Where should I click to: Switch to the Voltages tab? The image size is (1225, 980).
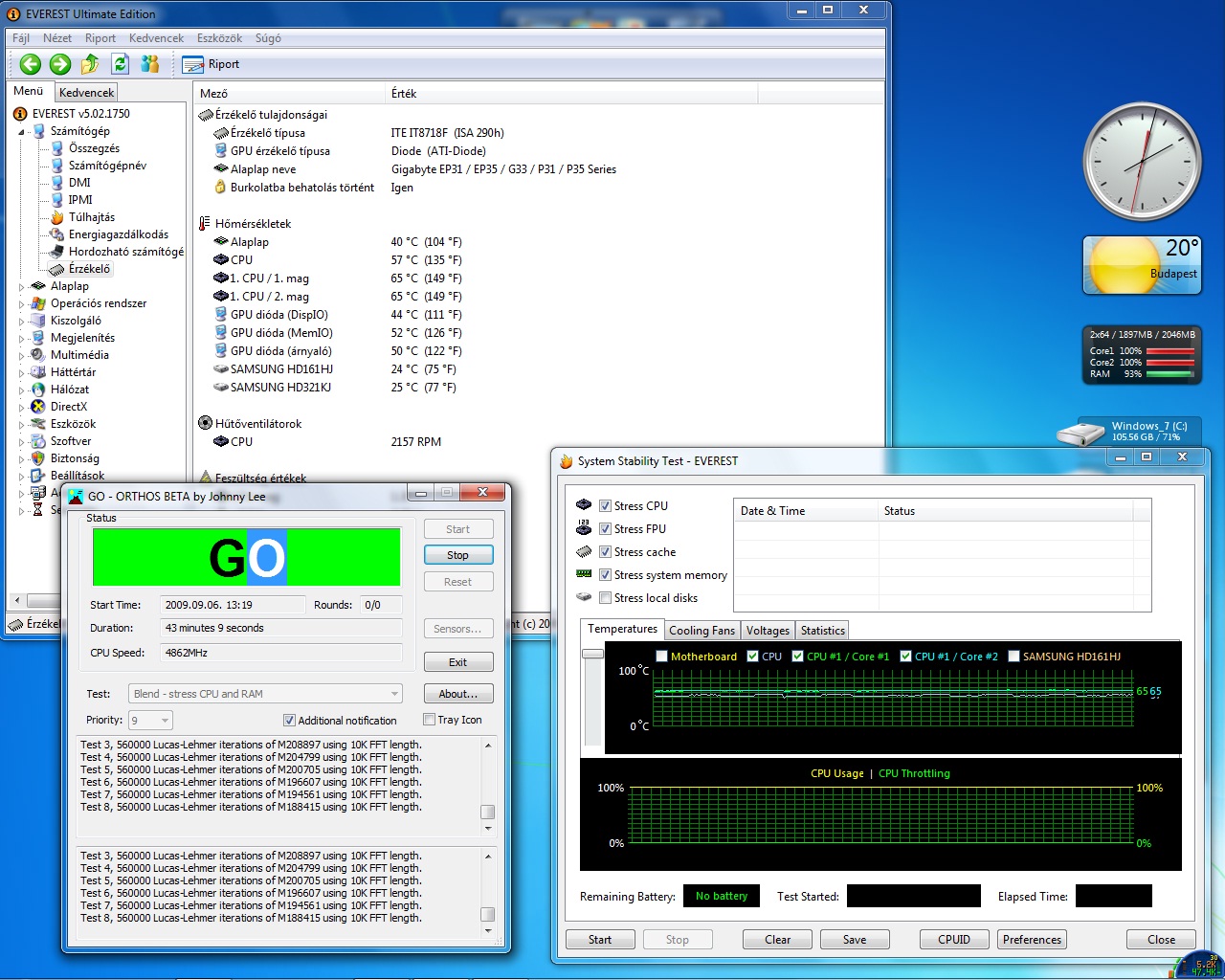click(x=768, y=631)
